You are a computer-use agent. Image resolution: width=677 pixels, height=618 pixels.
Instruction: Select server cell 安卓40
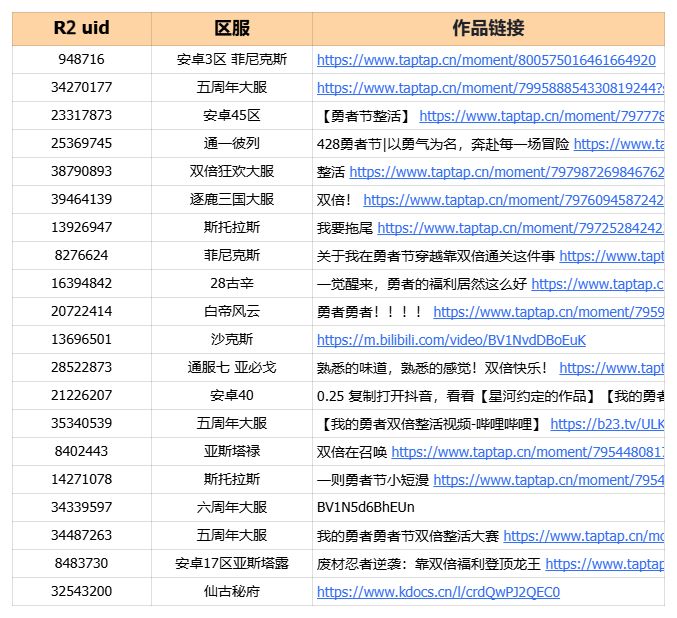click(232, 396)
